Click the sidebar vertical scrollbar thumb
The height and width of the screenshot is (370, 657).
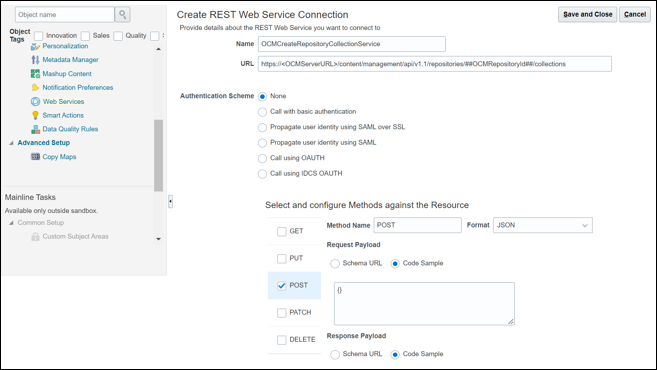point(158,155)
